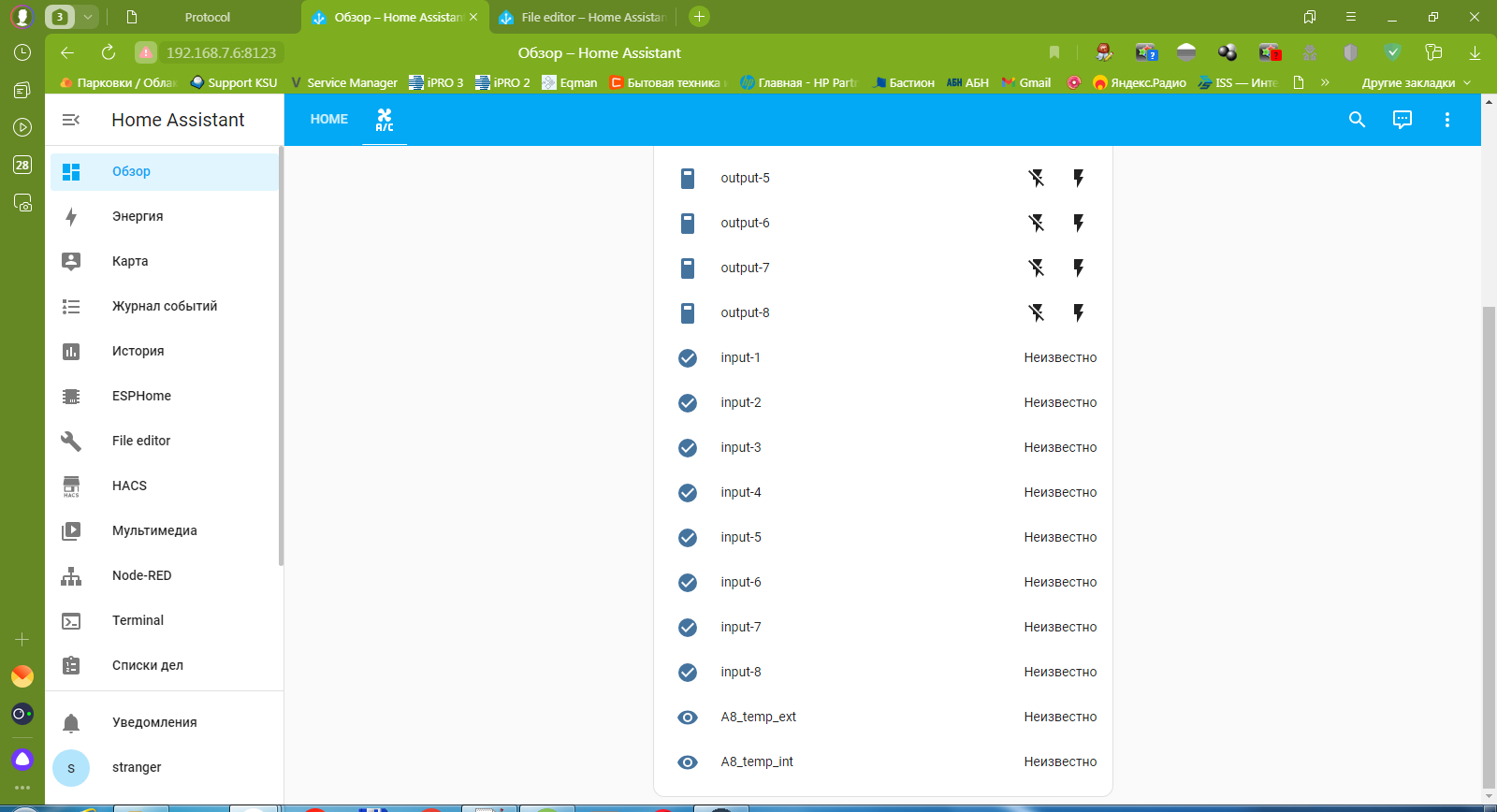Open Уведомления notifications bell
Screen dimensions: 1497x812
154,722
